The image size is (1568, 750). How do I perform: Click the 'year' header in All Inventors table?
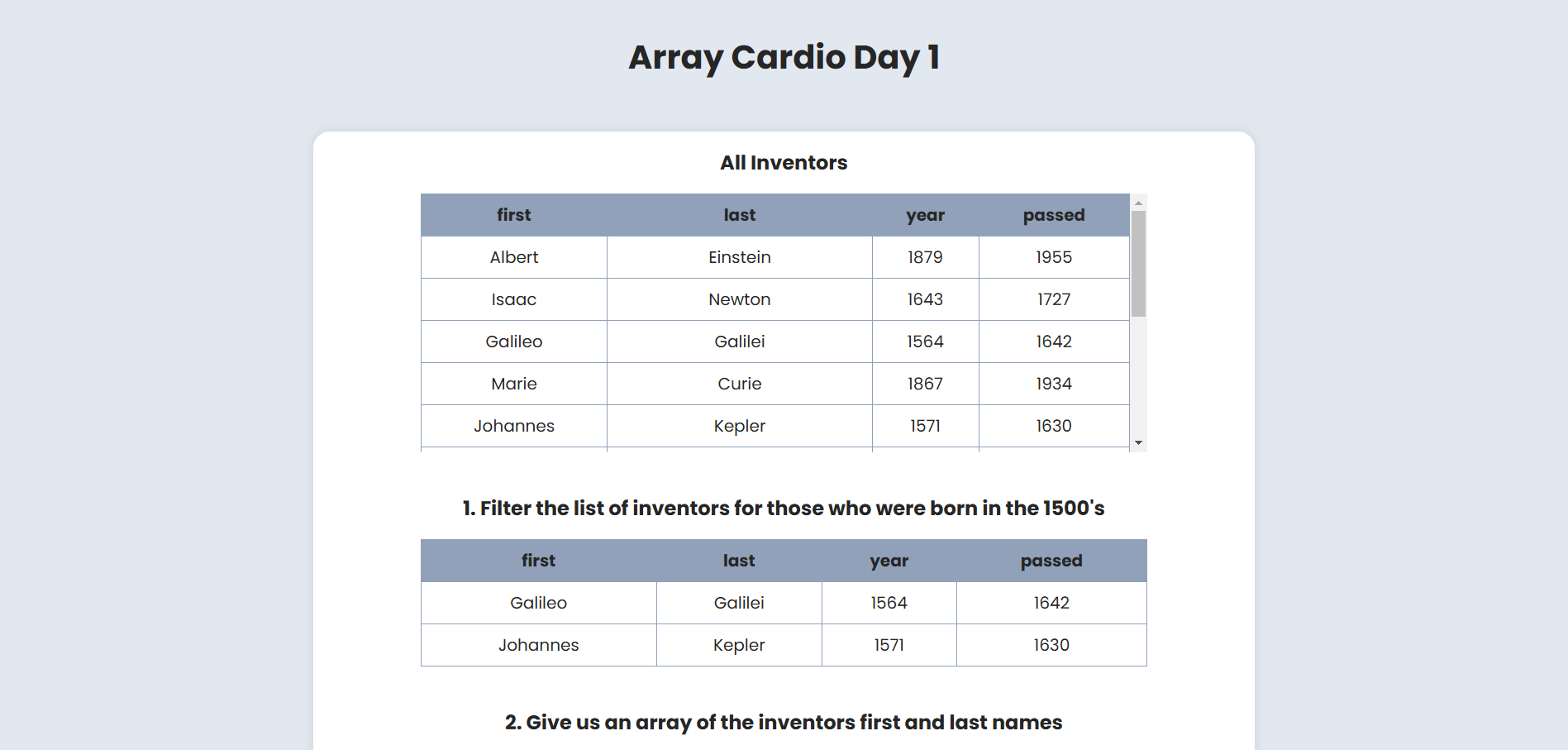tap(925, 215)
